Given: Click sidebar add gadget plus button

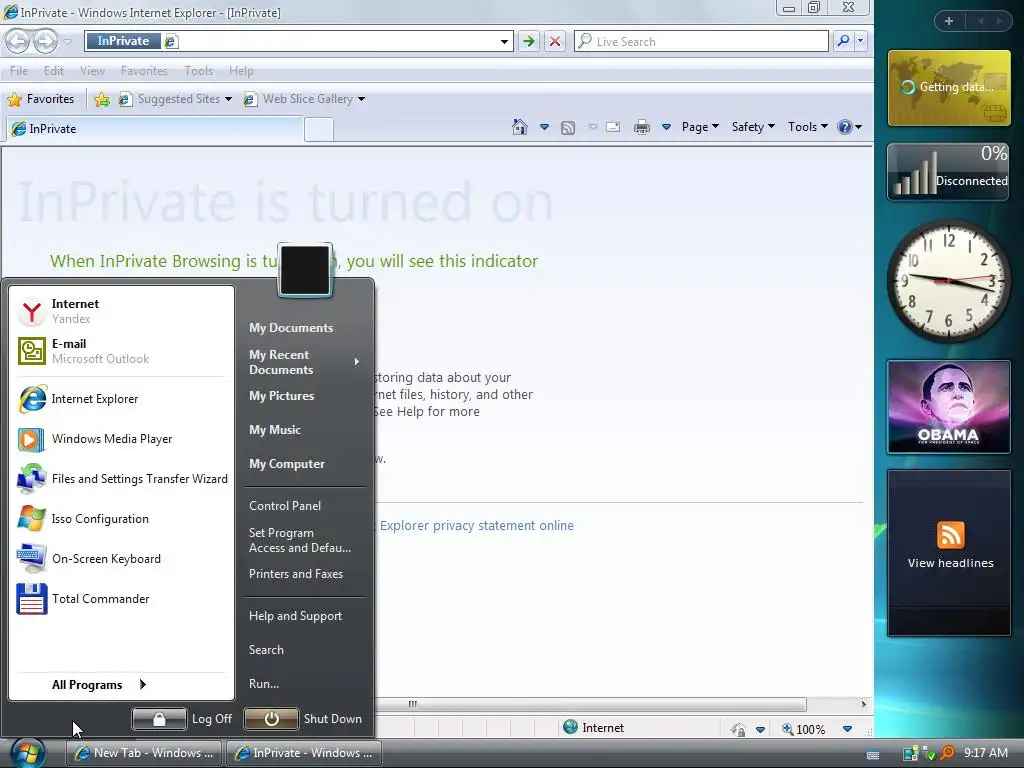Looking at the screenshot, I should coord(949,21).
